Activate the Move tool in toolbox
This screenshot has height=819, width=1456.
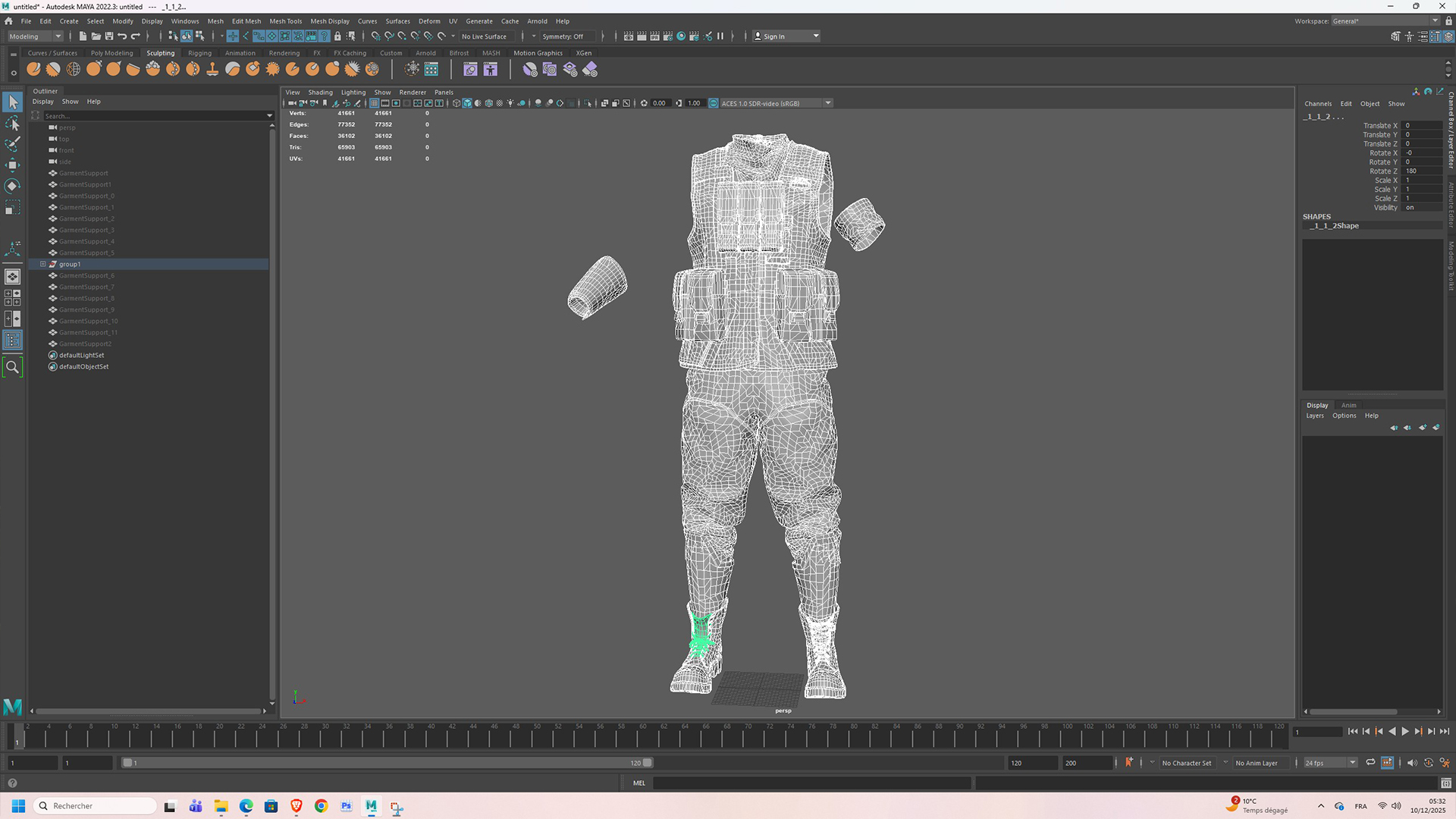click(x=12, y=165)
